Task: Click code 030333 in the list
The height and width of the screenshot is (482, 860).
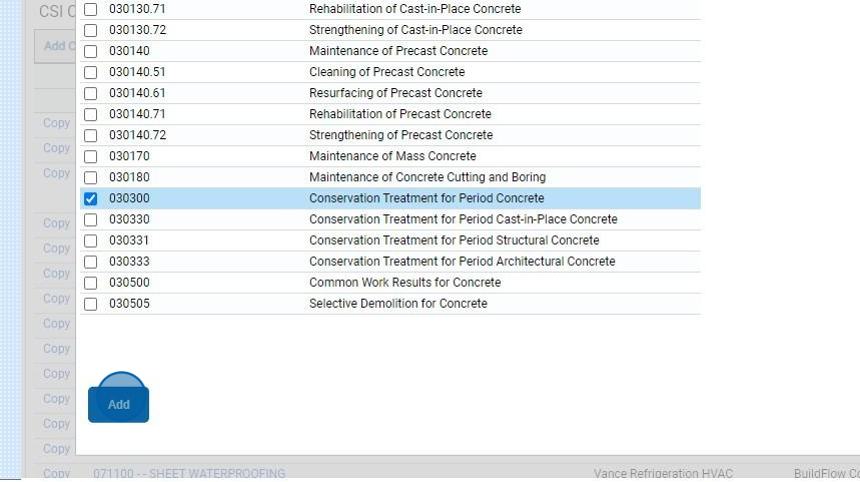Action: click(x=129, y=262)
